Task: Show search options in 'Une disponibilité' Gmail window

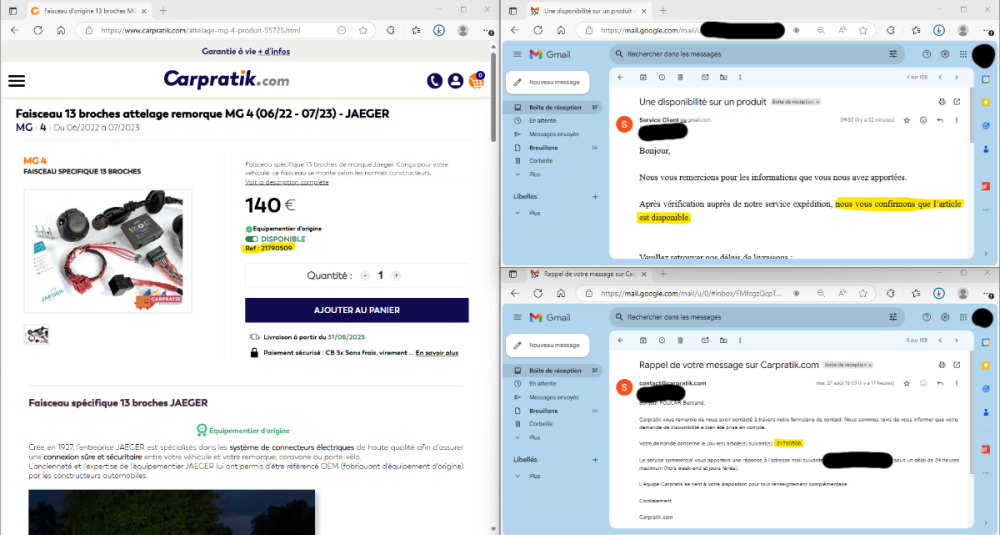Action: [893, 54]
